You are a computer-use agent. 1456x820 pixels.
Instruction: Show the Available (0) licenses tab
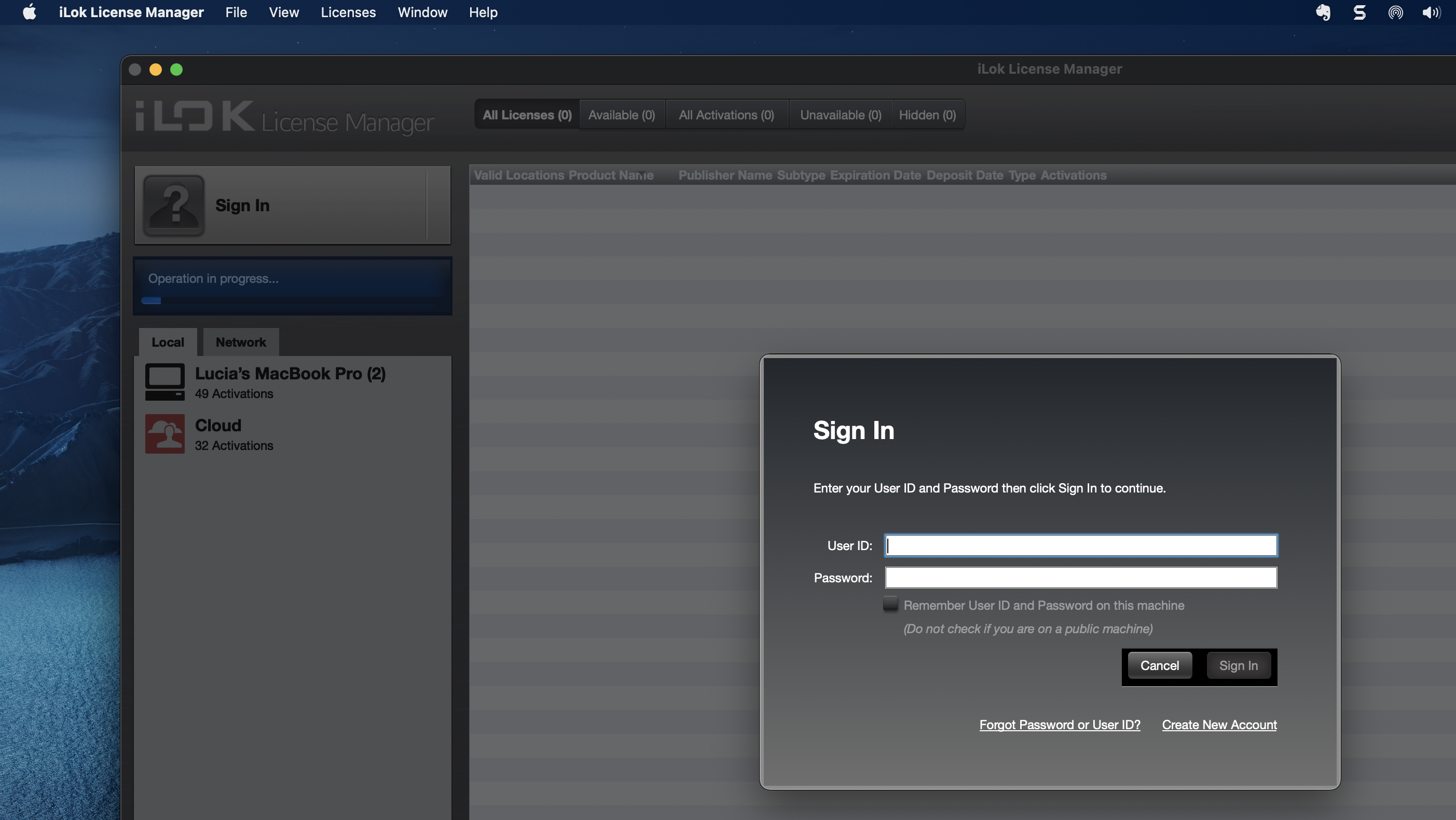click(x=621, y=115)
